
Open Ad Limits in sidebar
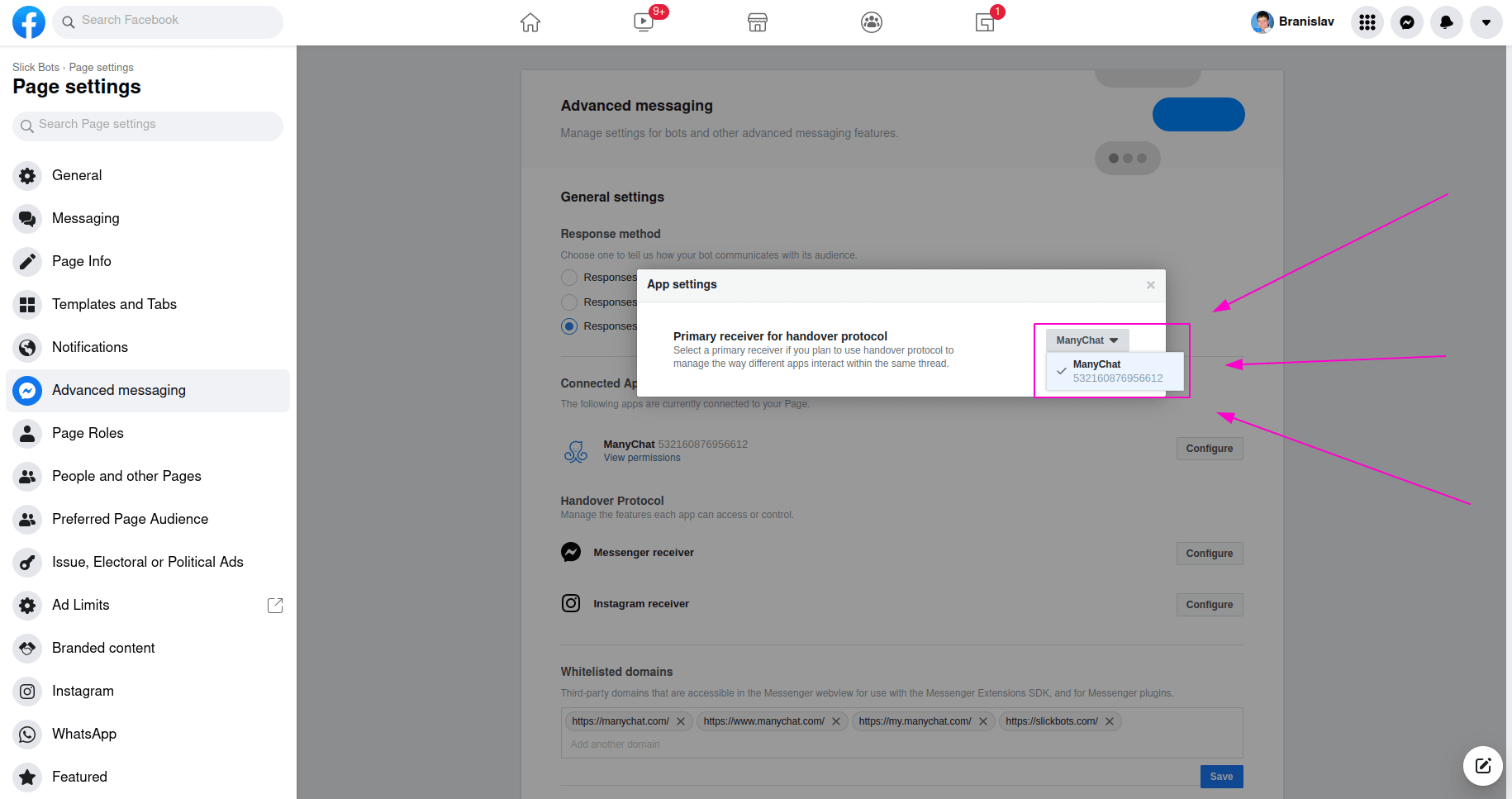coord(148,605)
